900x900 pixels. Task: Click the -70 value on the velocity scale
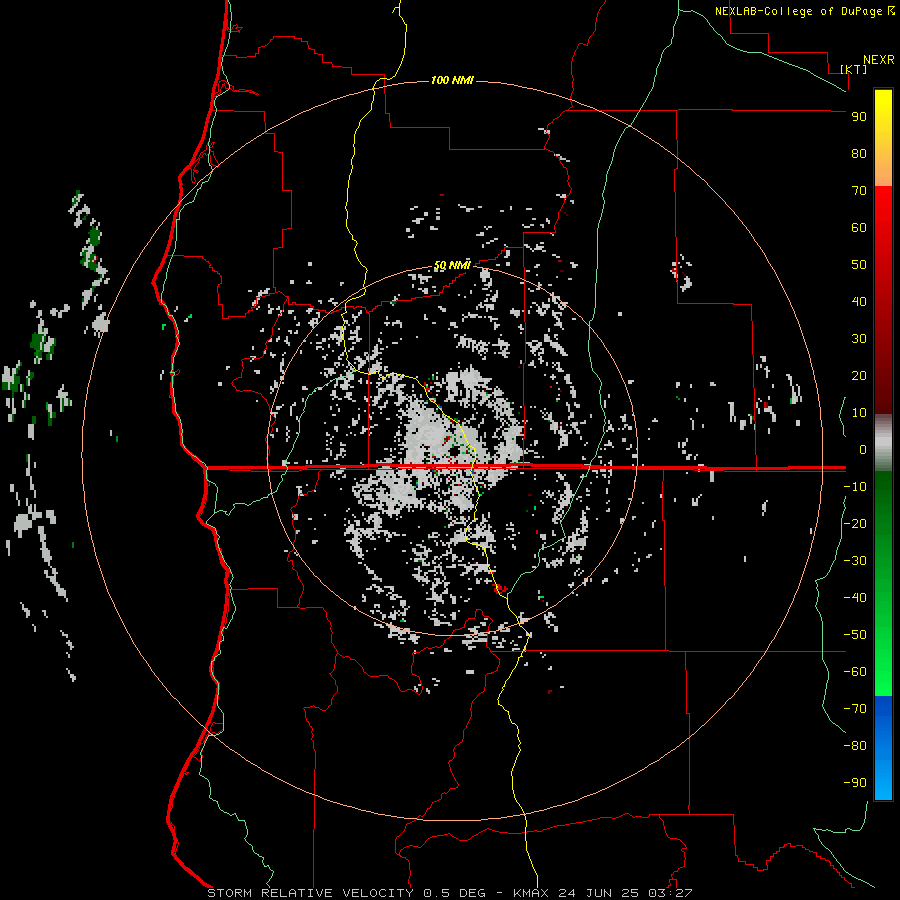tap(855, 709)
